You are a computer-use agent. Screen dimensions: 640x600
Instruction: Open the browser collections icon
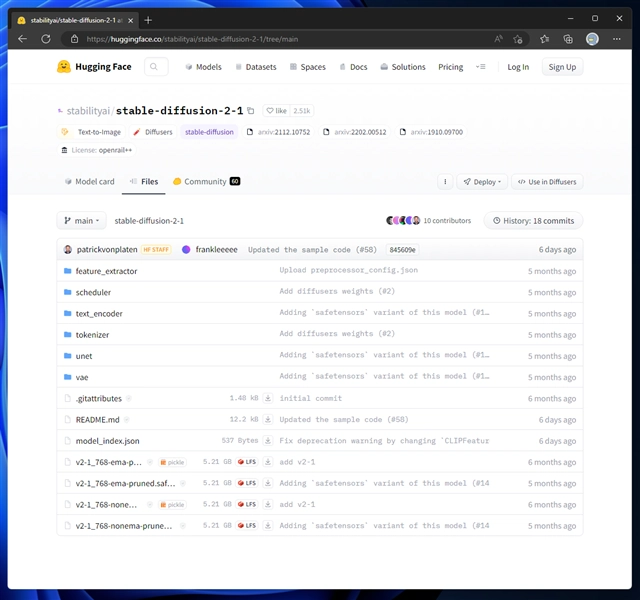point(568,39)
